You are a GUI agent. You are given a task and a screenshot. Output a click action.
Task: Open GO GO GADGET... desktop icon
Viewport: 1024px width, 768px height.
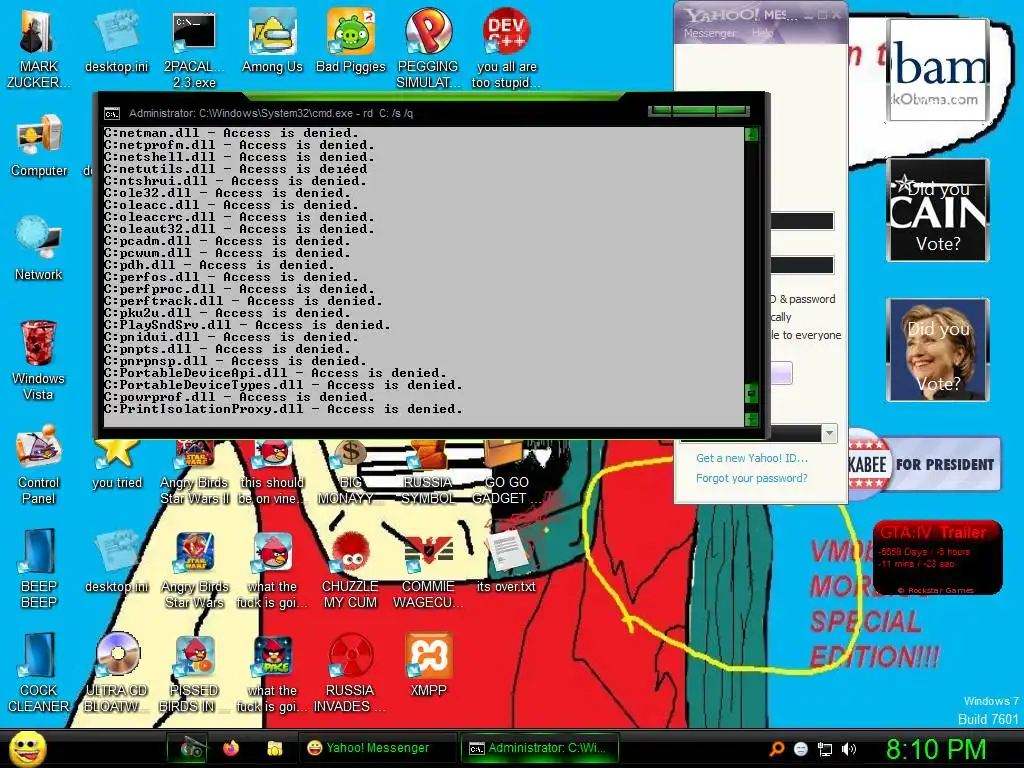(x=506, y=472)
